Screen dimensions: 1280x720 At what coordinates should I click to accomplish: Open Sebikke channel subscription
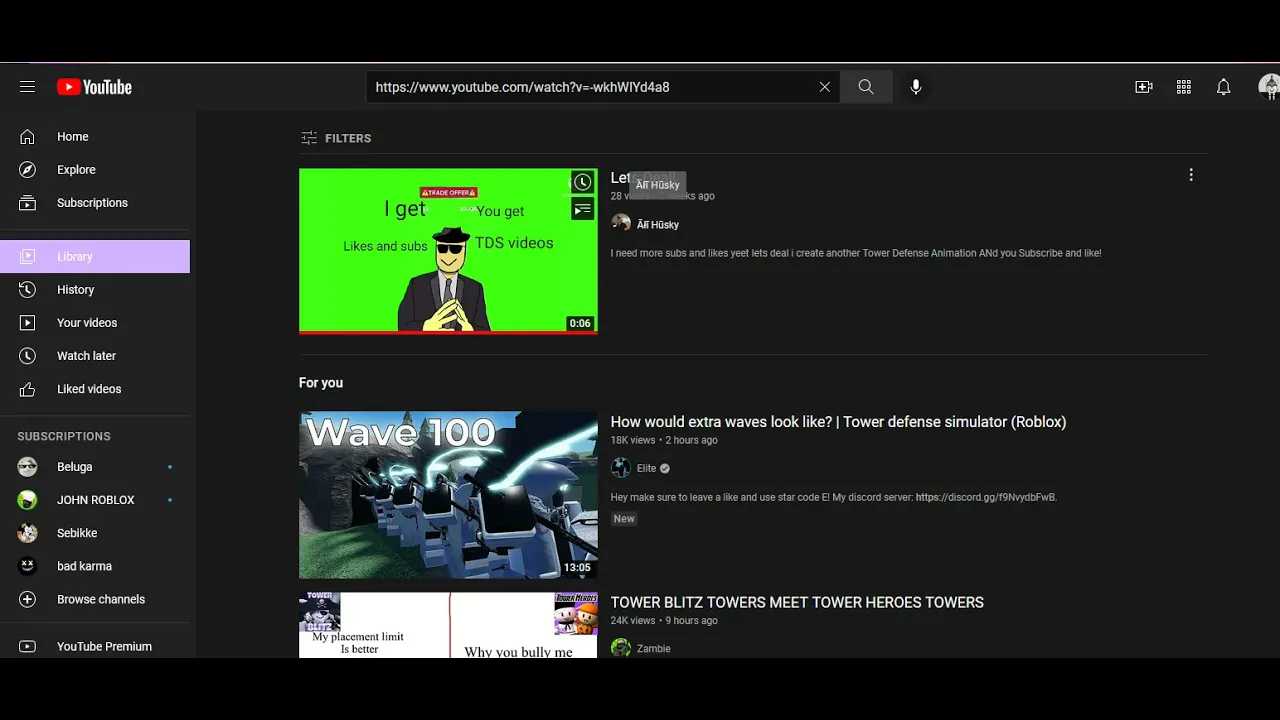point(95,533)
